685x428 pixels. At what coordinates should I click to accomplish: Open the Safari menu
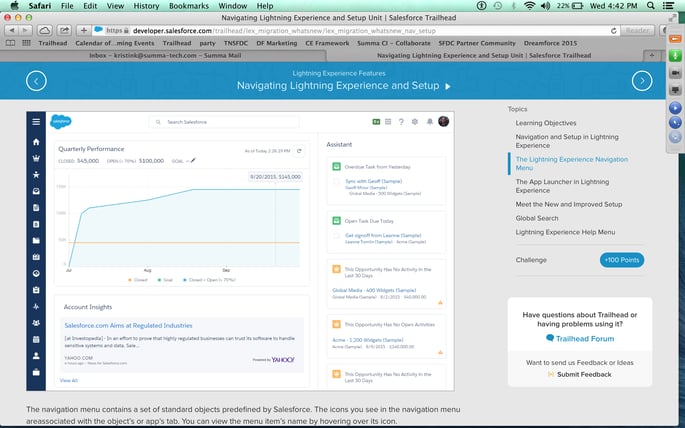pyautogui.click(x=40, y=6)
